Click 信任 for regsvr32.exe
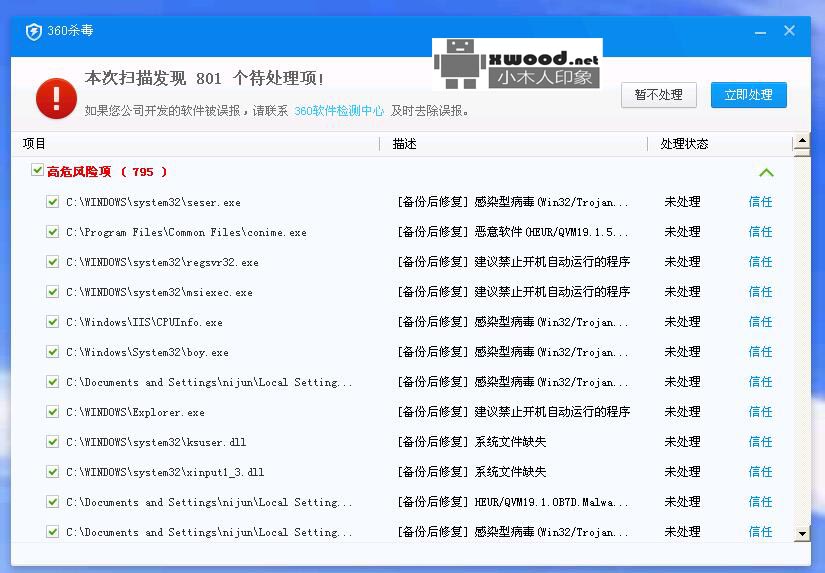Screen dimensions: 825x573 pyautogui.click(x=760, y=262)
